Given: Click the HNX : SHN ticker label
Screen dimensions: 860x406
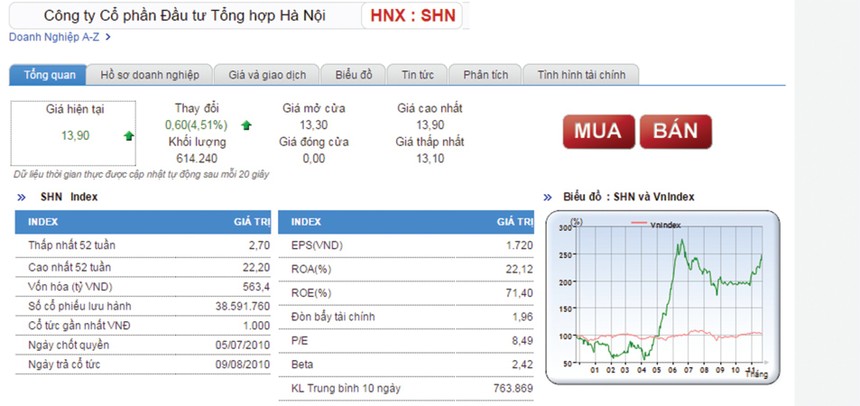Looking at the screenshot, I should [412, 16].
